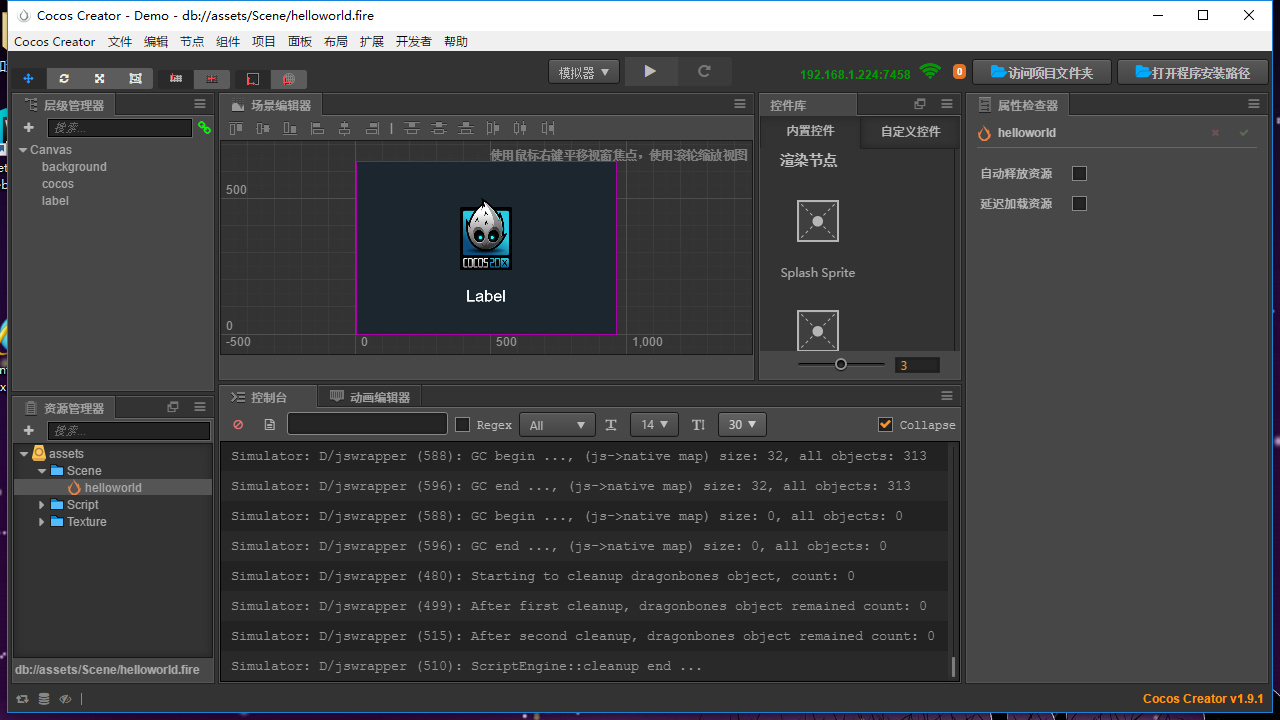
Task: Distribute nodes by left edges
Action: (493, 128)
